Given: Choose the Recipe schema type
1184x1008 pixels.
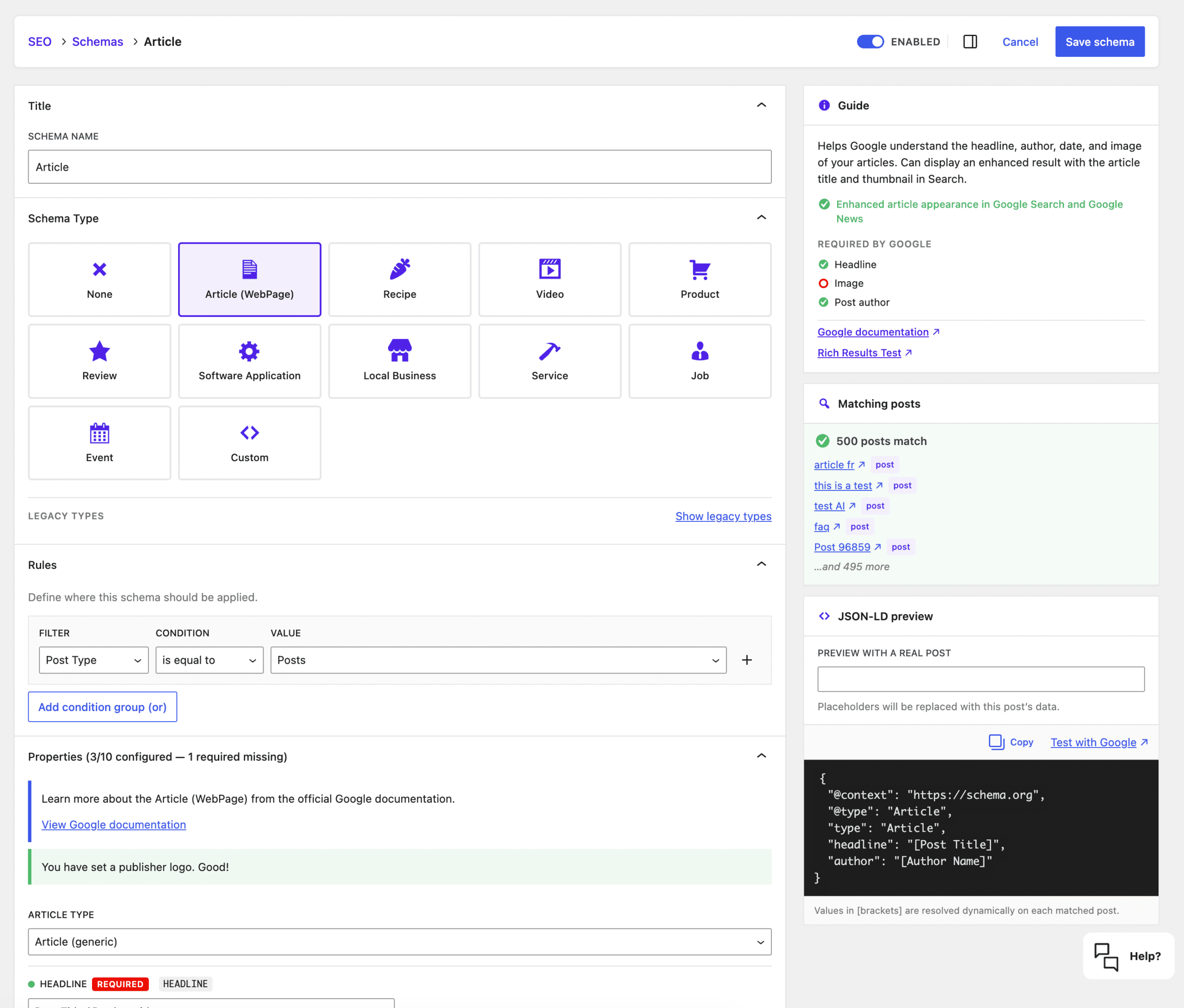Looking at the screenshot, I should coord(400,279).
